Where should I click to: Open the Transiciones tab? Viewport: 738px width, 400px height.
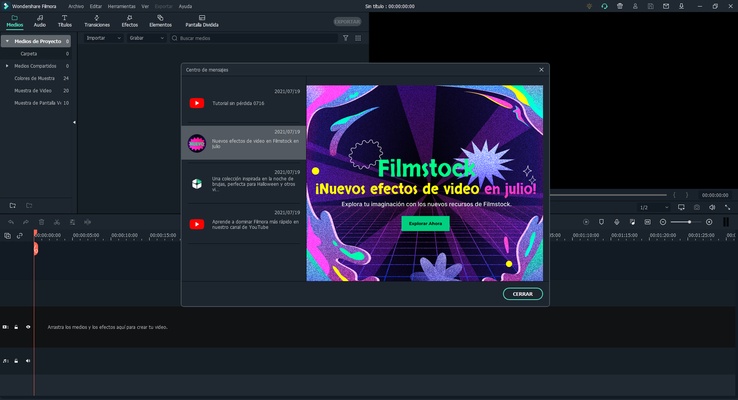coord(97,21)
